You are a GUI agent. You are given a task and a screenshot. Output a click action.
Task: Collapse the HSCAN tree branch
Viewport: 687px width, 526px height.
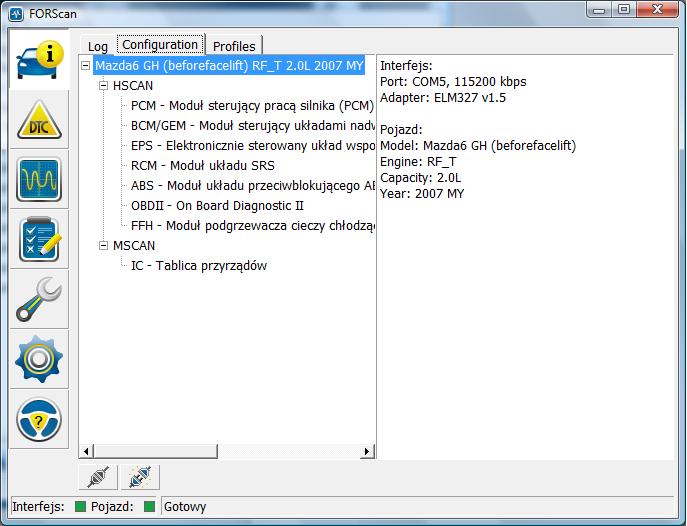(104, 86)
